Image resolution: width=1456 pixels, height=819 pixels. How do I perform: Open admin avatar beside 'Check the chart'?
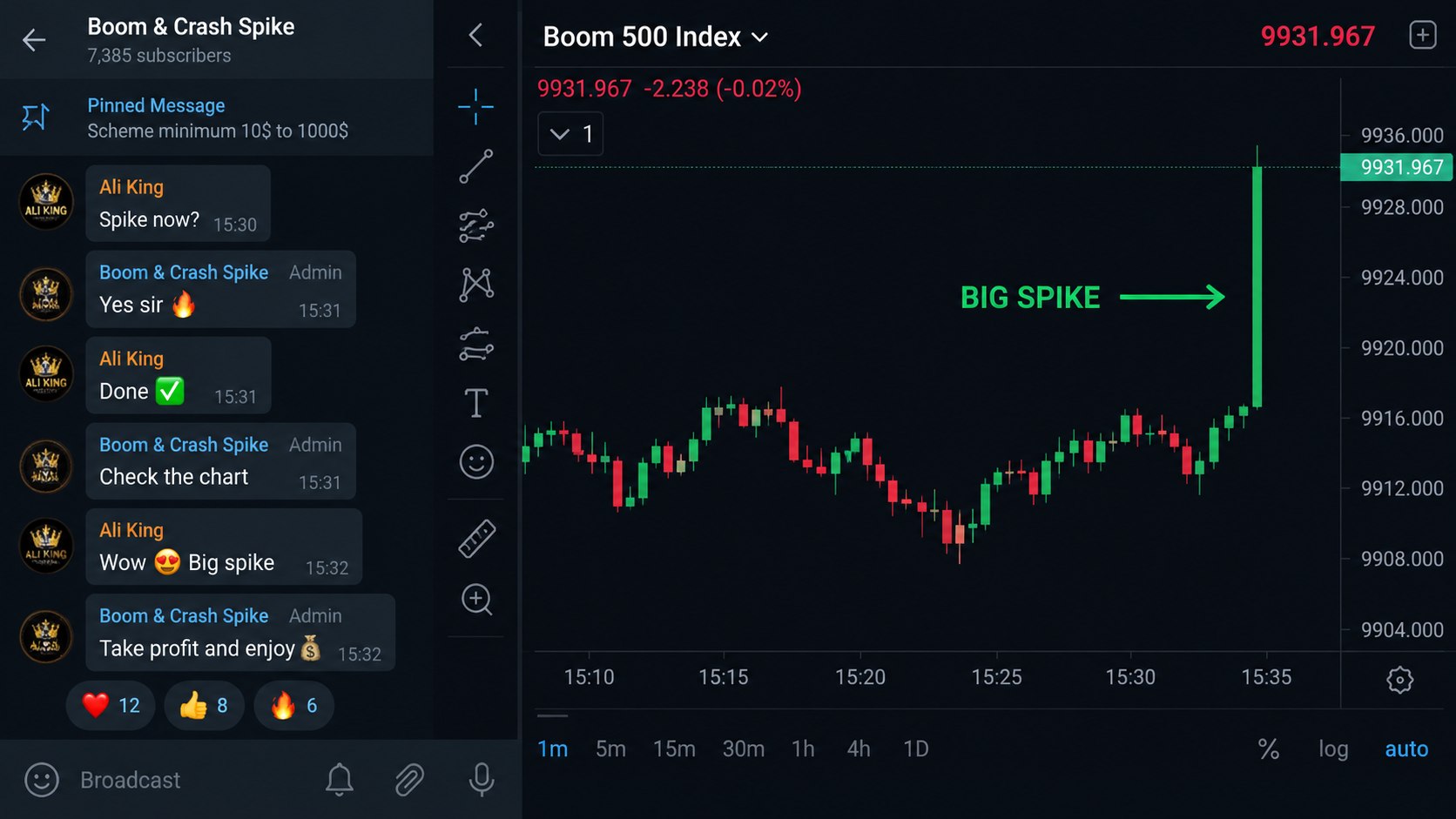pyautogui.click(x=46, y=467)
